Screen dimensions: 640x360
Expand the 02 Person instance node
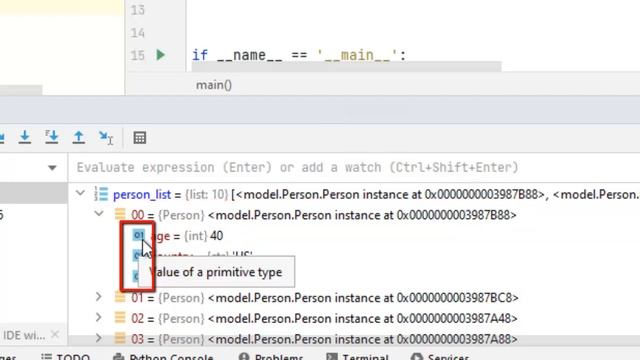[98, 317]
